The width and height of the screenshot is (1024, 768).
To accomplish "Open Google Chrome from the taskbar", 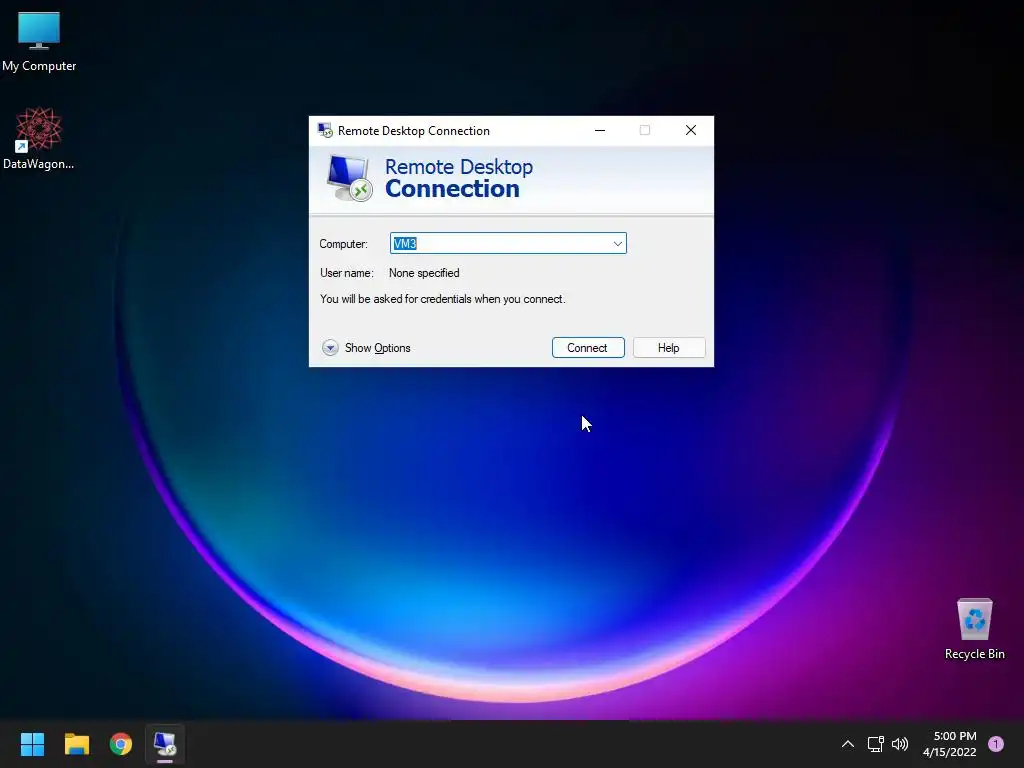I will tap(121, 744).
